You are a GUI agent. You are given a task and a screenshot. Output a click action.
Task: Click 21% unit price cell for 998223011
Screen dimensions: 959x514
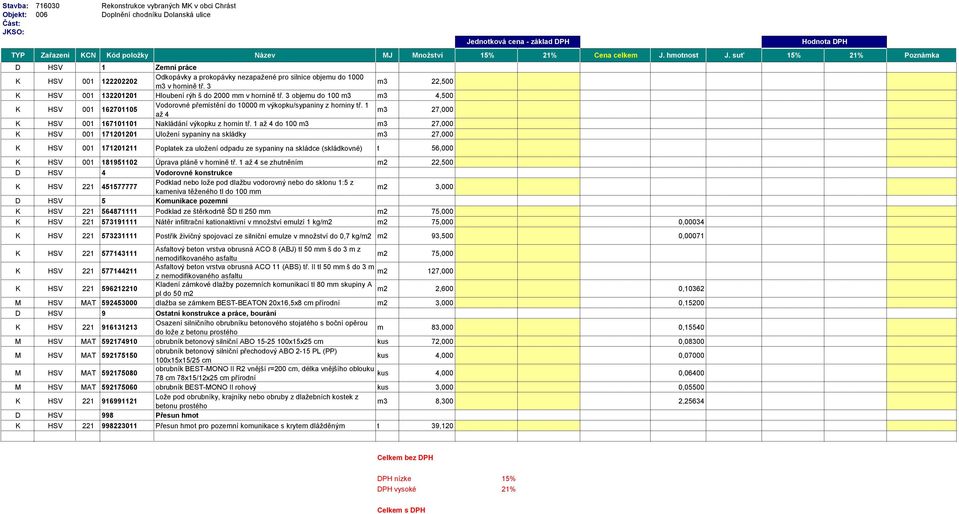pos(549,425)
